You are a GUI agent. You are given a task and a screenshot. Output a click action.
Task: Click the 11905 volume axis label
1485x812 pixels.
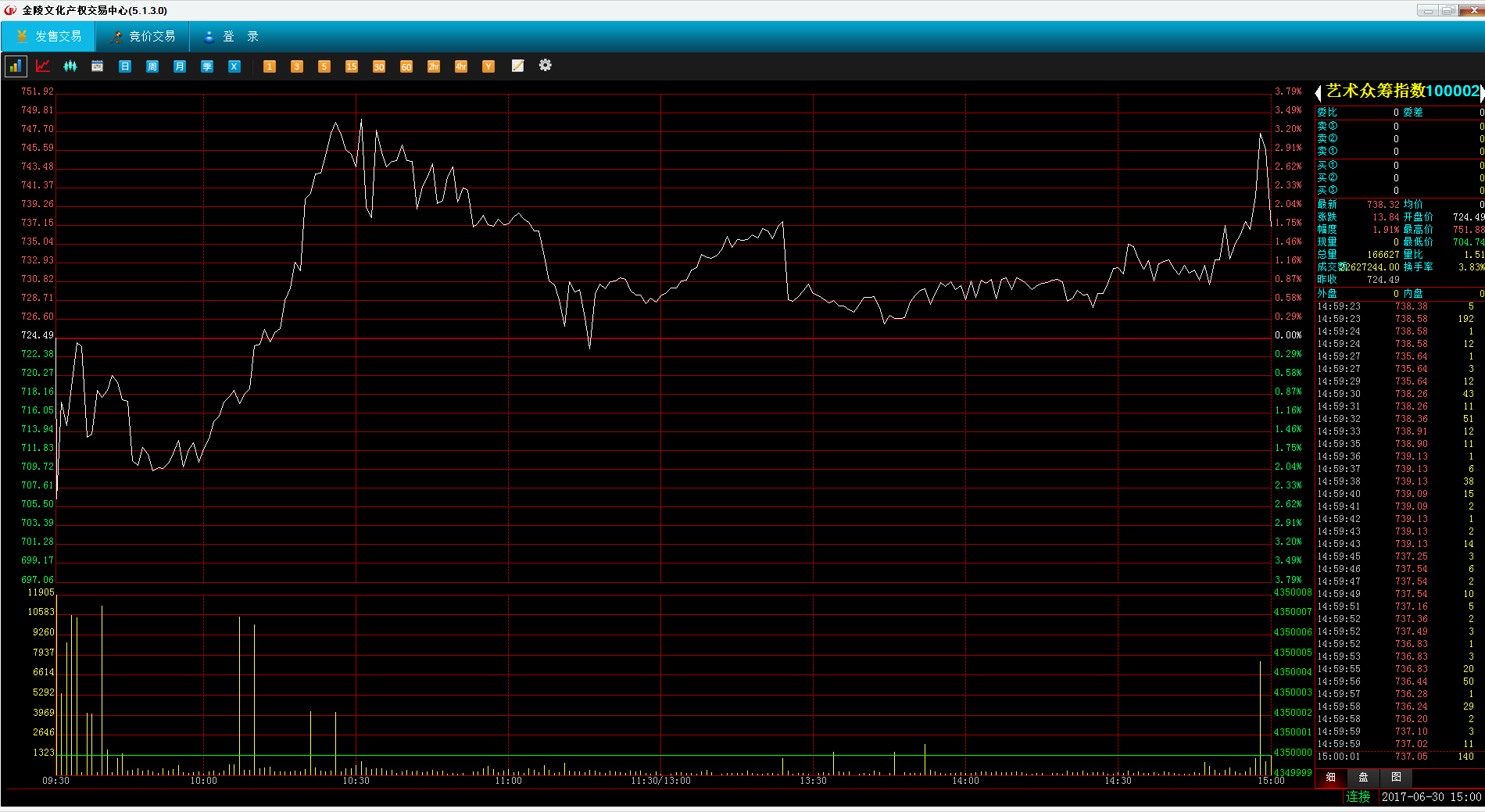click(41, 592)
